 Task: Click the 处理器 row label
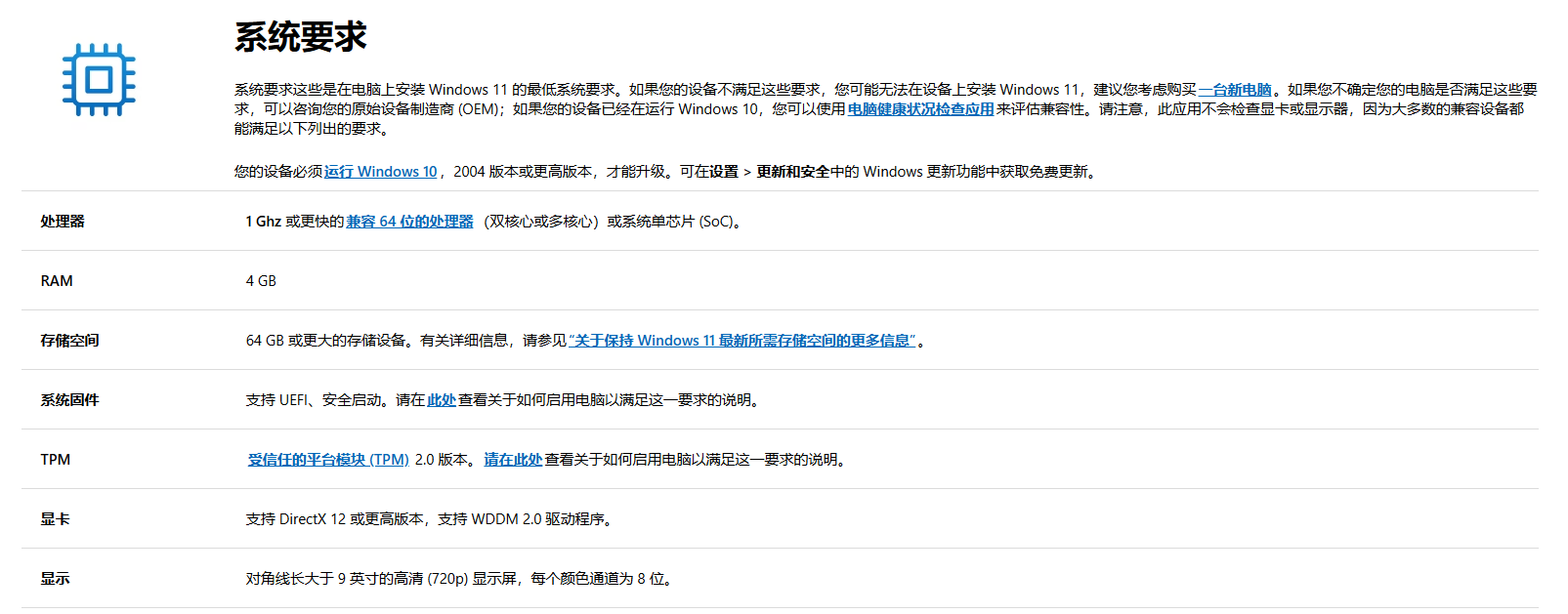click(x=63, y=222)
